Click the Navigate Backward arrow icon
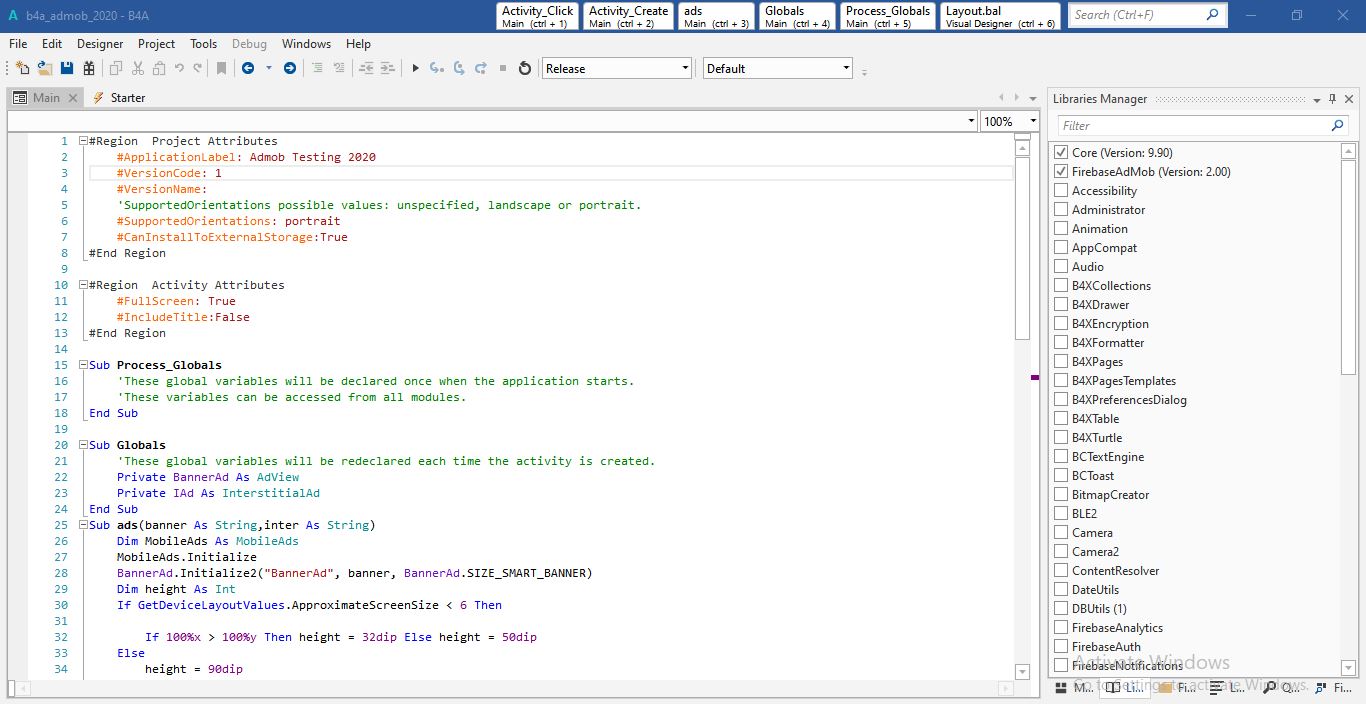 [247, 68]
